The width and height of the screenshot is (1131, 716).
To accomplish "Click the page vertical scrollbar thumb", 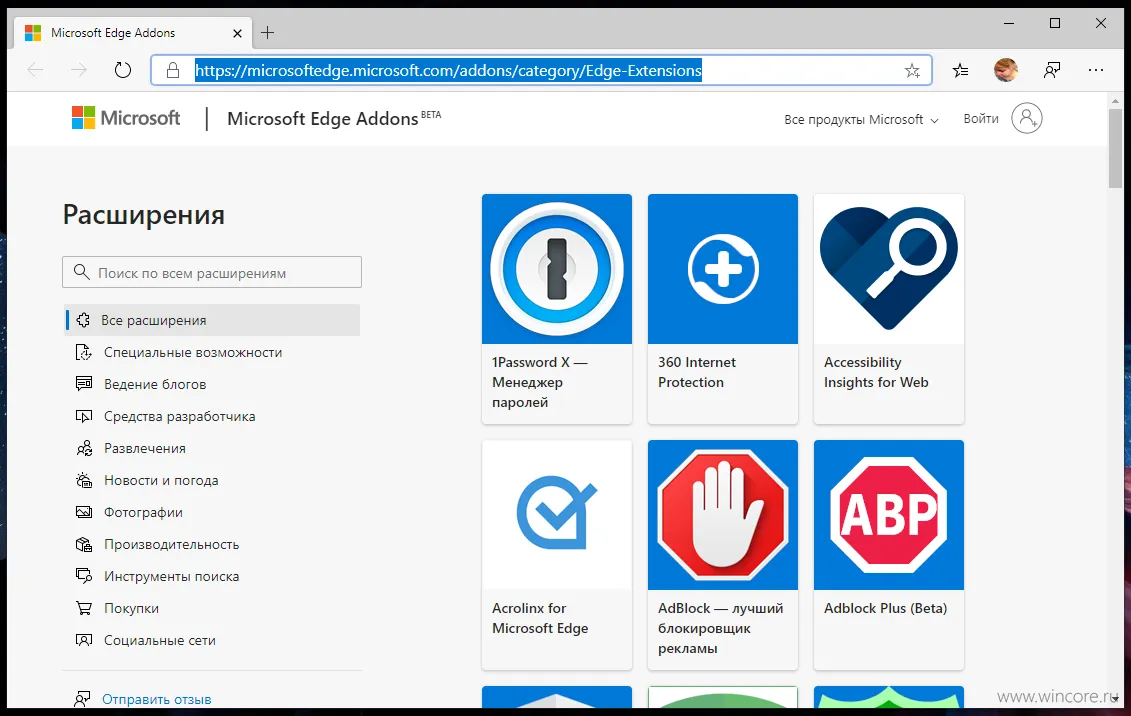I will tap(1116, 148).
